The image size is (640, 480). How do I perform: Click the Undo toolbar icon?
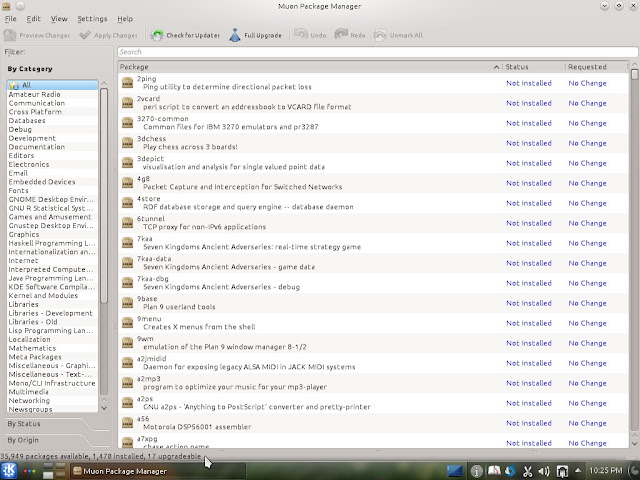pyautogui.click(x=301, y=35)
